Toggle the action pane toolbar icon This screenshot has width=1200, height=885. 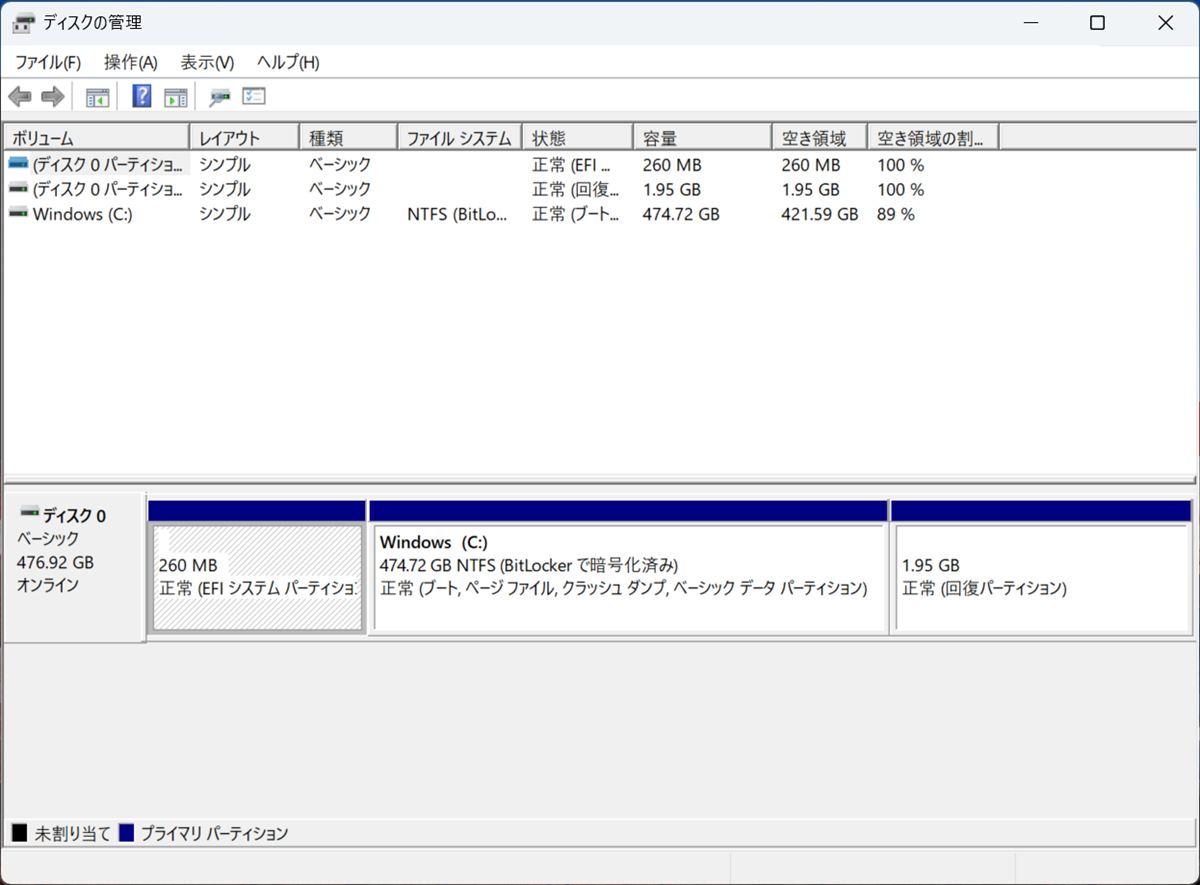pos(176,97)
